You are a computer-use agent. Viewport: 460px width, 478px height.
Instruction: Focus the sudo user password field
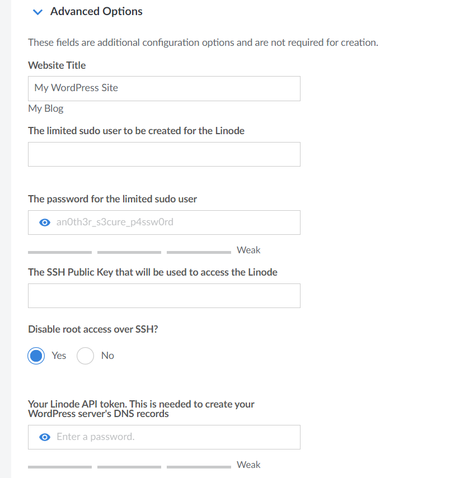[x=164, y=222]
